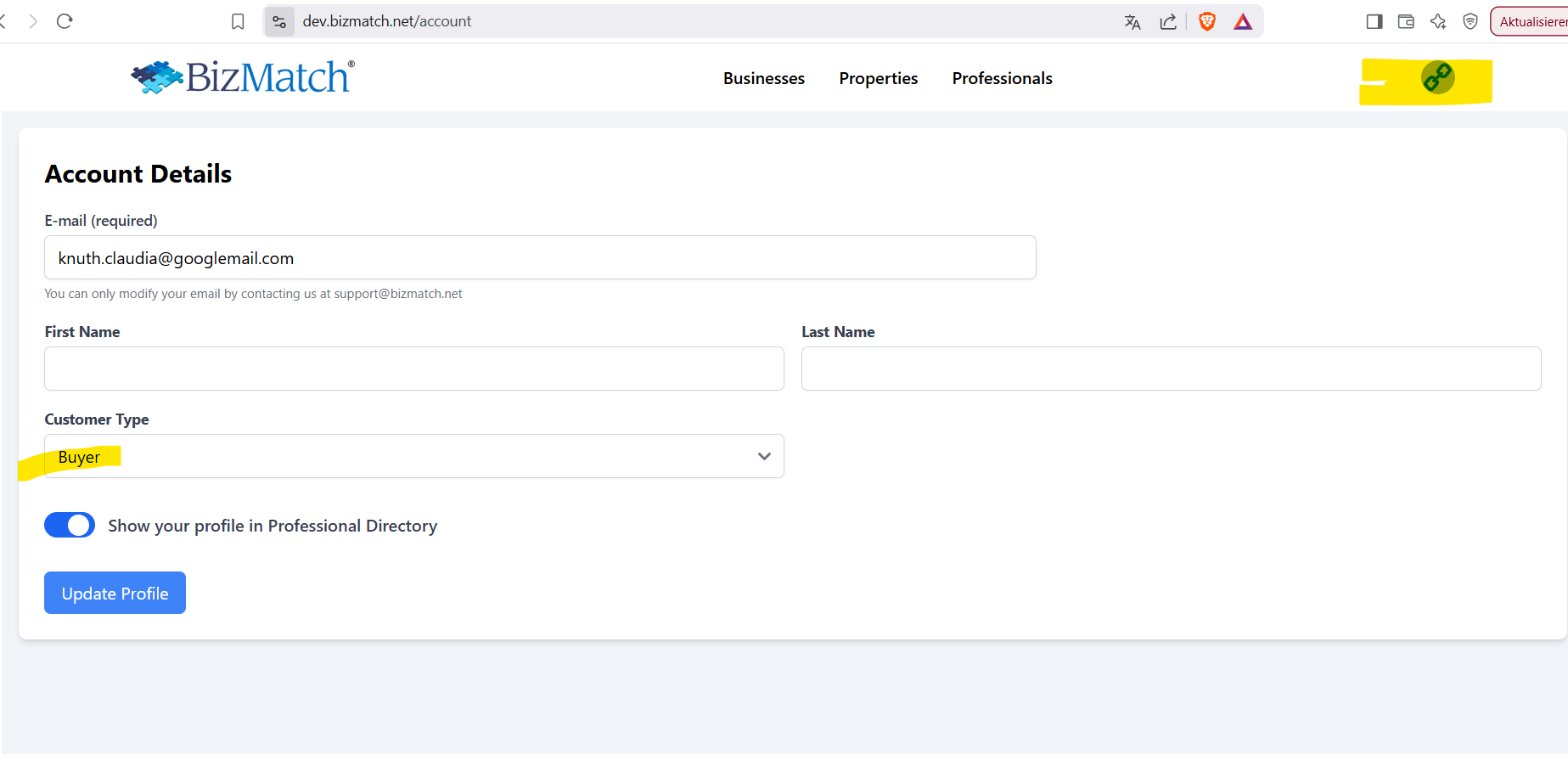
Task: Click the green chain link avatar icon
Action: tap(1437, 78)
